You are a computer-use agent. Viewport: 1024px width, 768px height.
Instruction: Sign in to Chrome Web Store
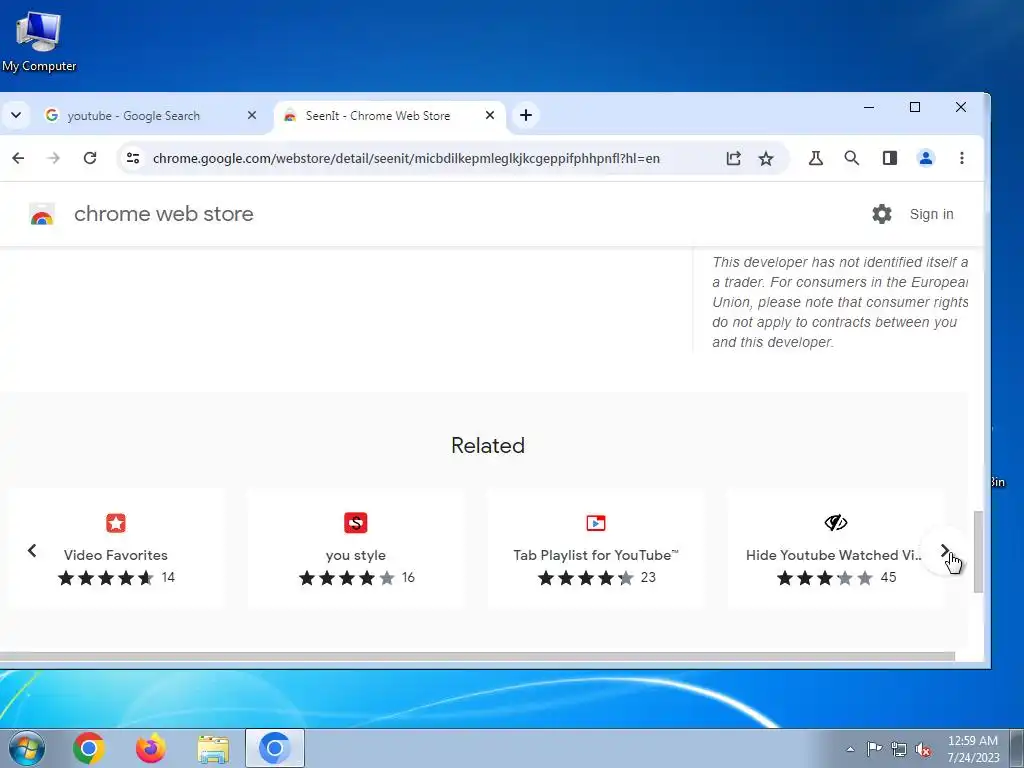pyautogui.click(x=931, y=214)
